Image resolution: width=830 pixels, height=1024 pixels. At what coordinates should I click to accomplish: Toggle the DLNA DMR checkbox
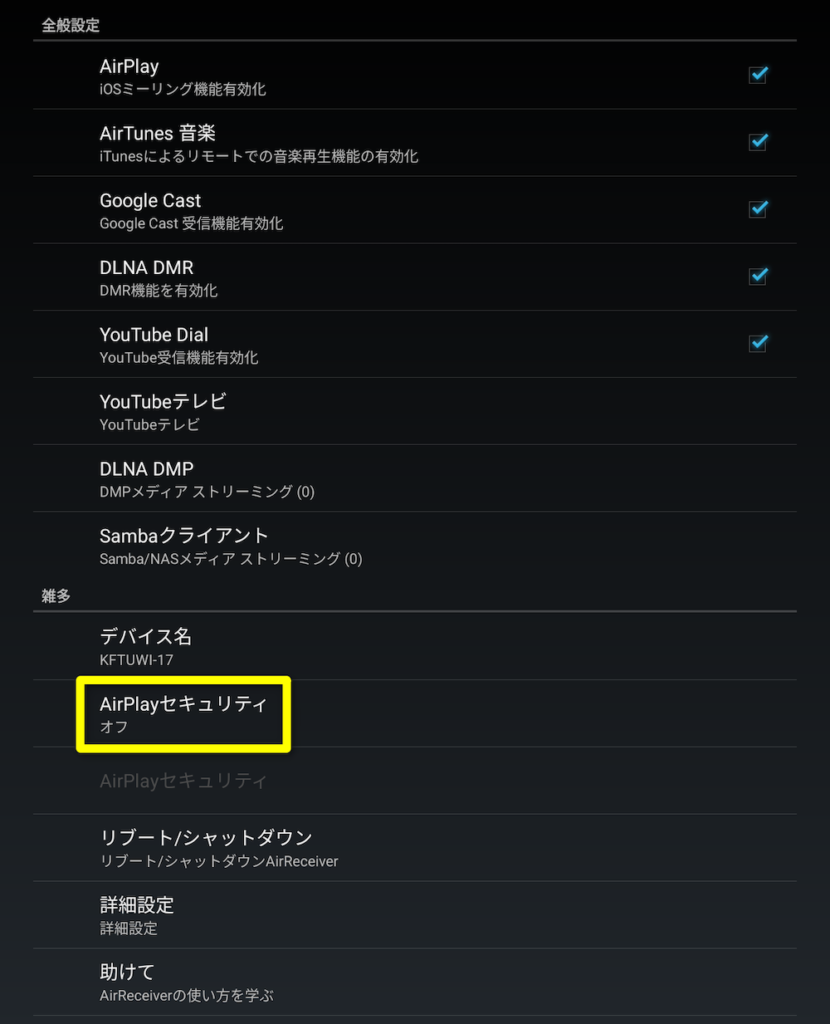coord(758,277)
